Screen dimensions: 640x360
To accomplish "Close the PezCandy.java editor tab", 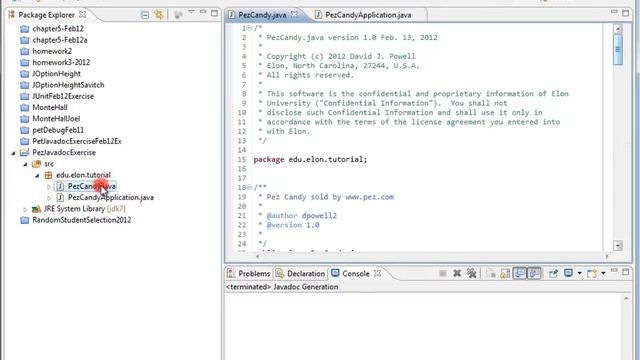I will (294, 15).
